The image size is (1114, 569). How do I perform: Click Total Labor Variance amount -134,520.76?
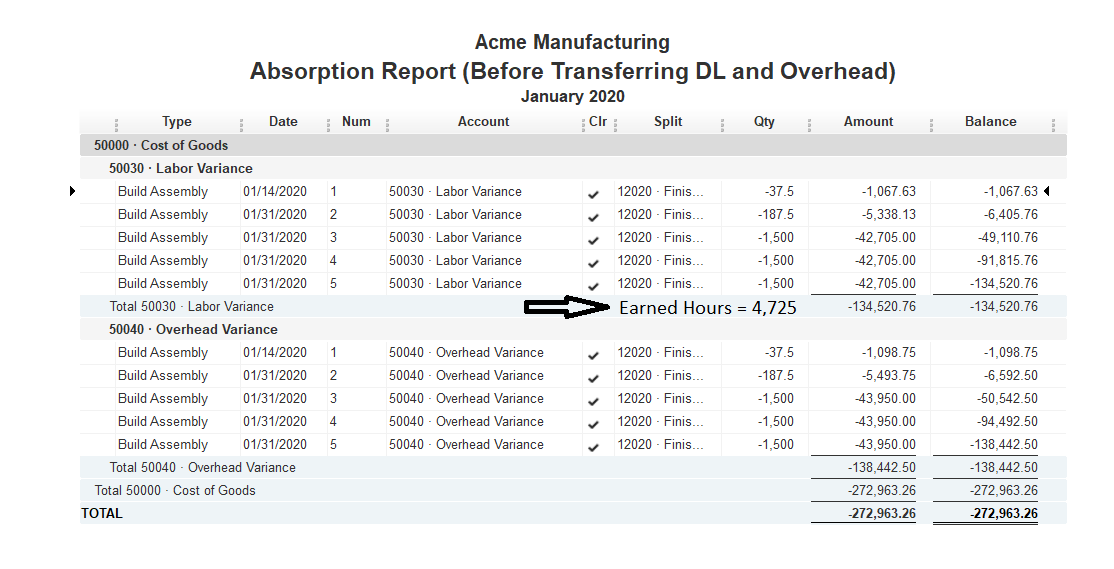[882, 307]
